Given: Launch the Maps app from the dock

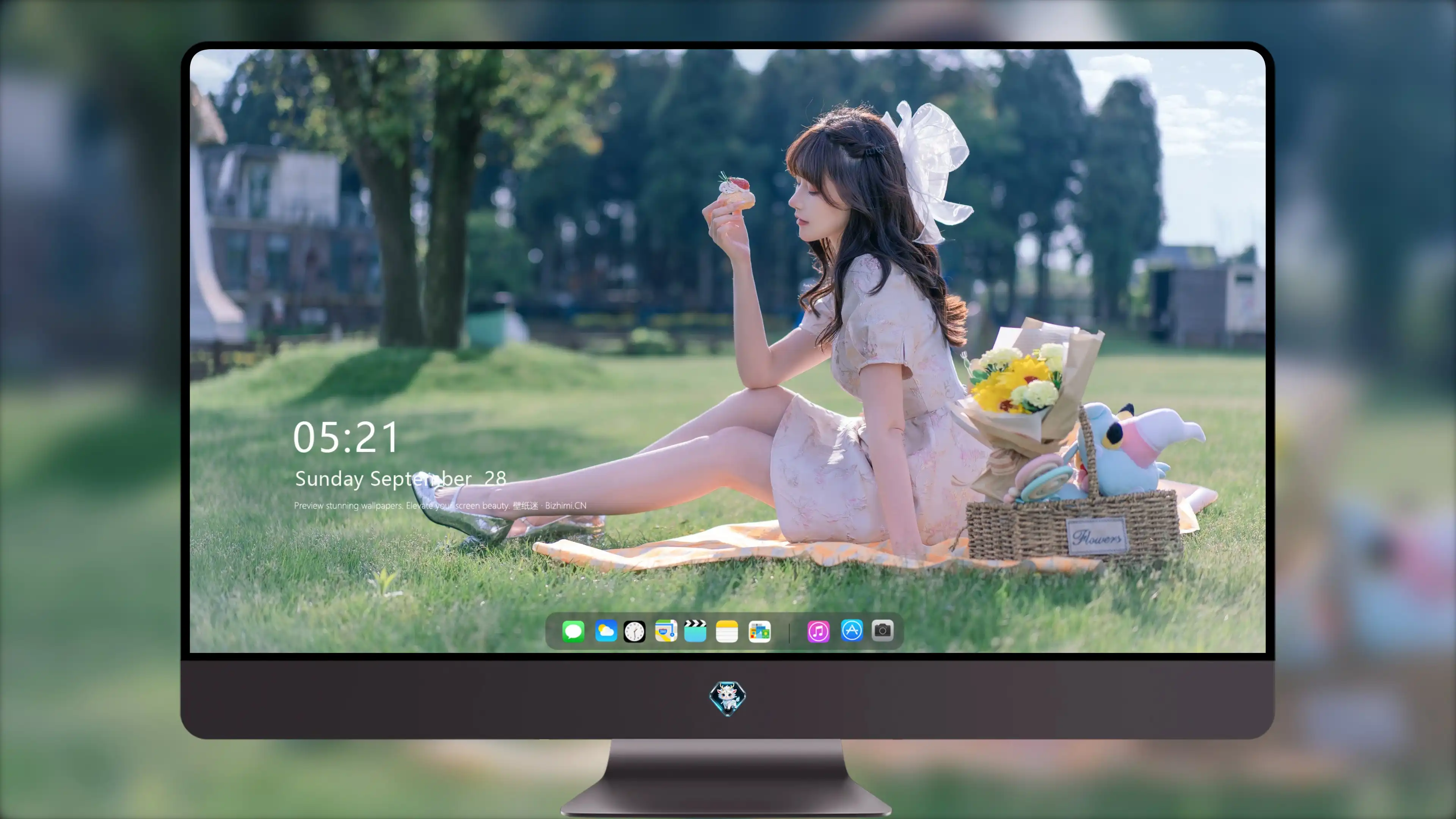Looking at the screenshot, I should (x=666, y=631).
